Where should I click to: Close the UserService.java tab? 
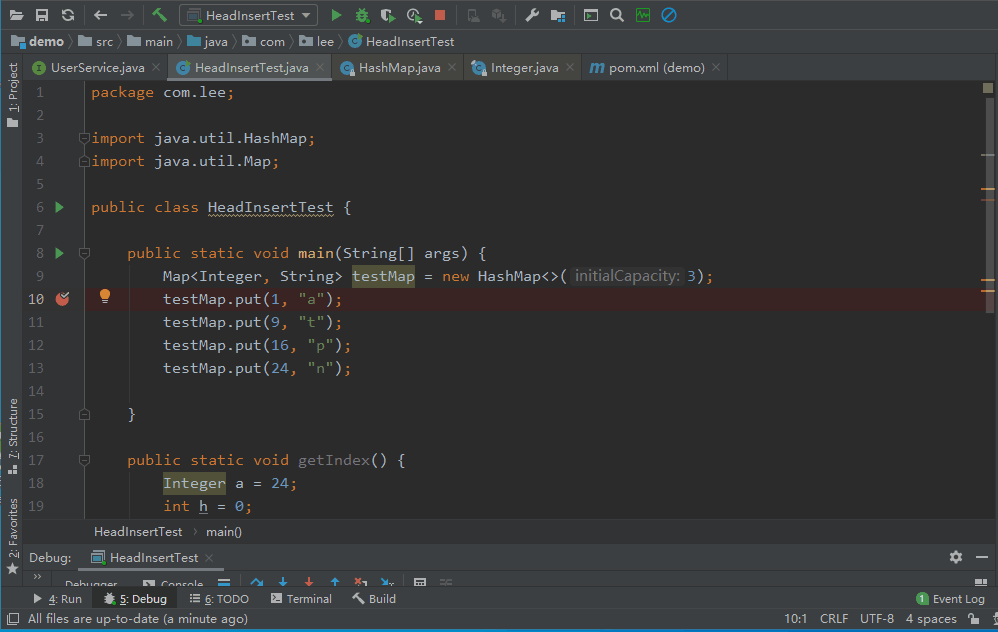[x=157, y=67]
